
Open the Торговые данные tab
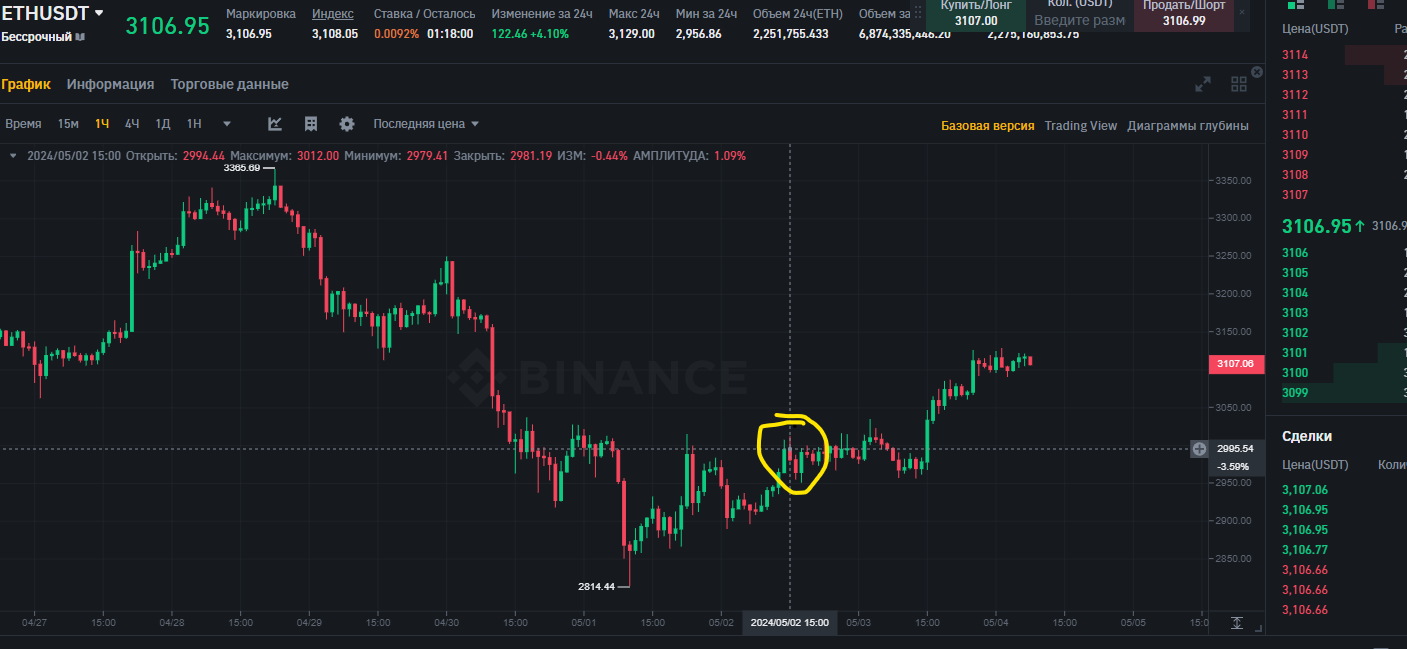pos(229,84)
